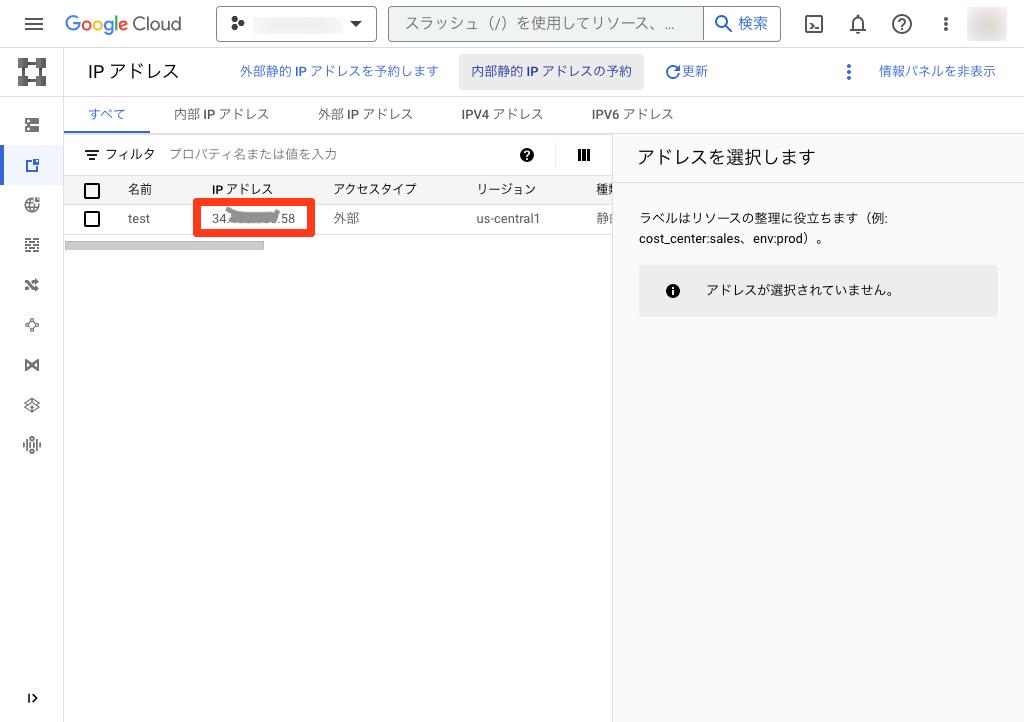The height and width of the screenshot is (722, 1024).
Task: Activate Cloud Shell terminal icon
Action: (x=814, y=24)
